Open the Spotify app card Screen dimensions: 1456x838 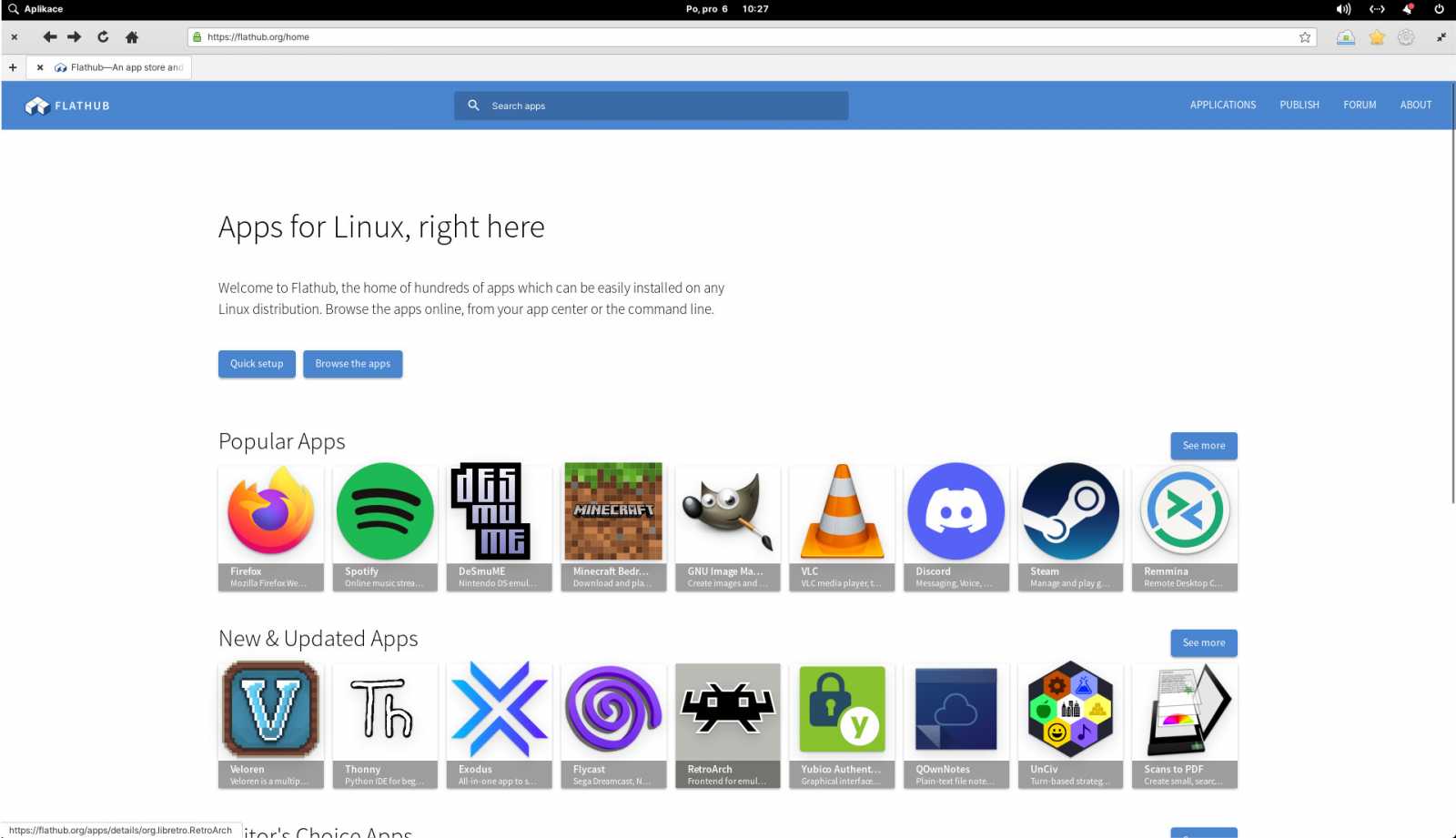coord(385,528)
